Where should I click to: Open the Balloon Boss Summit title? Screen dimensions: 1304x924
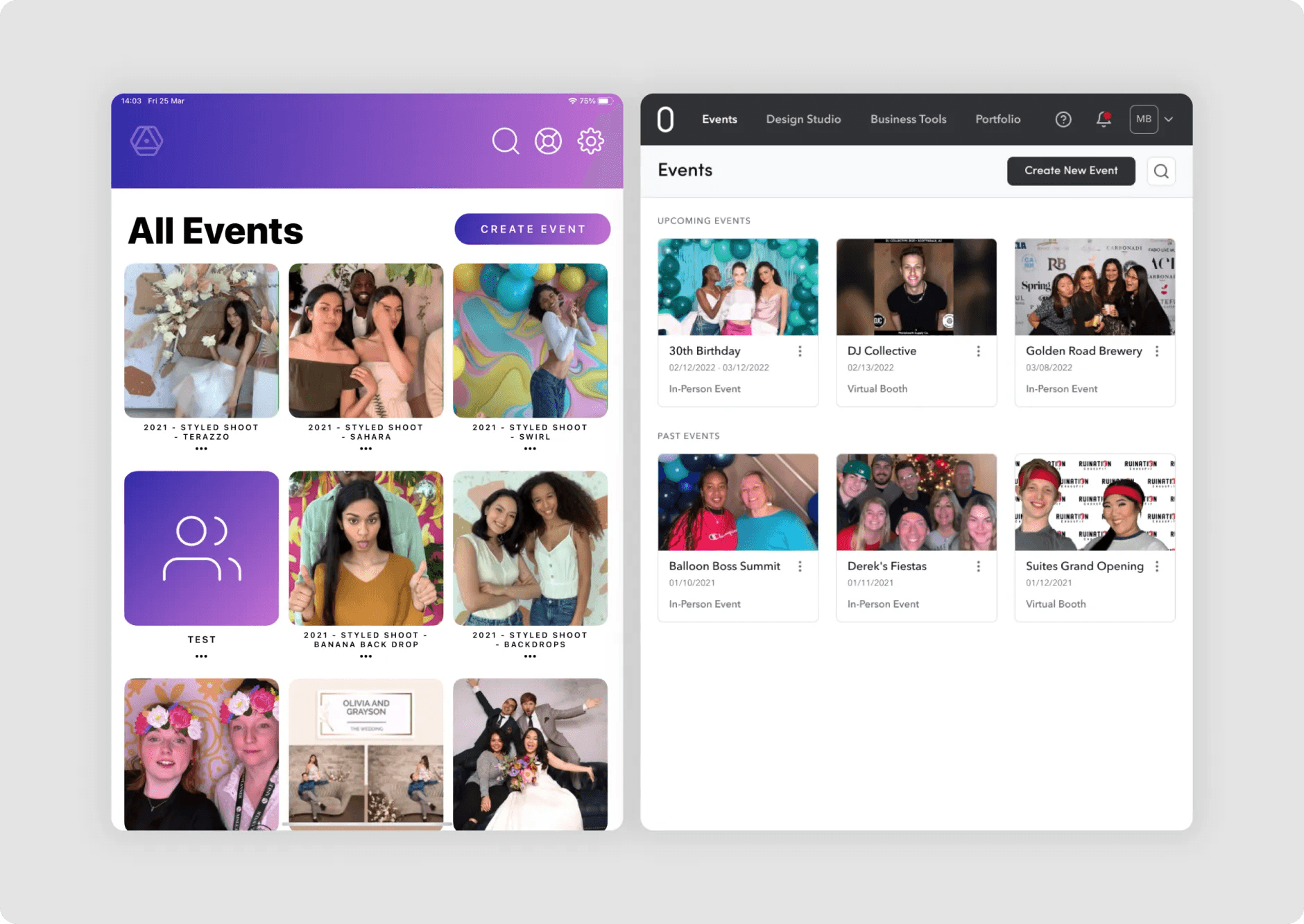click(724, 566)
